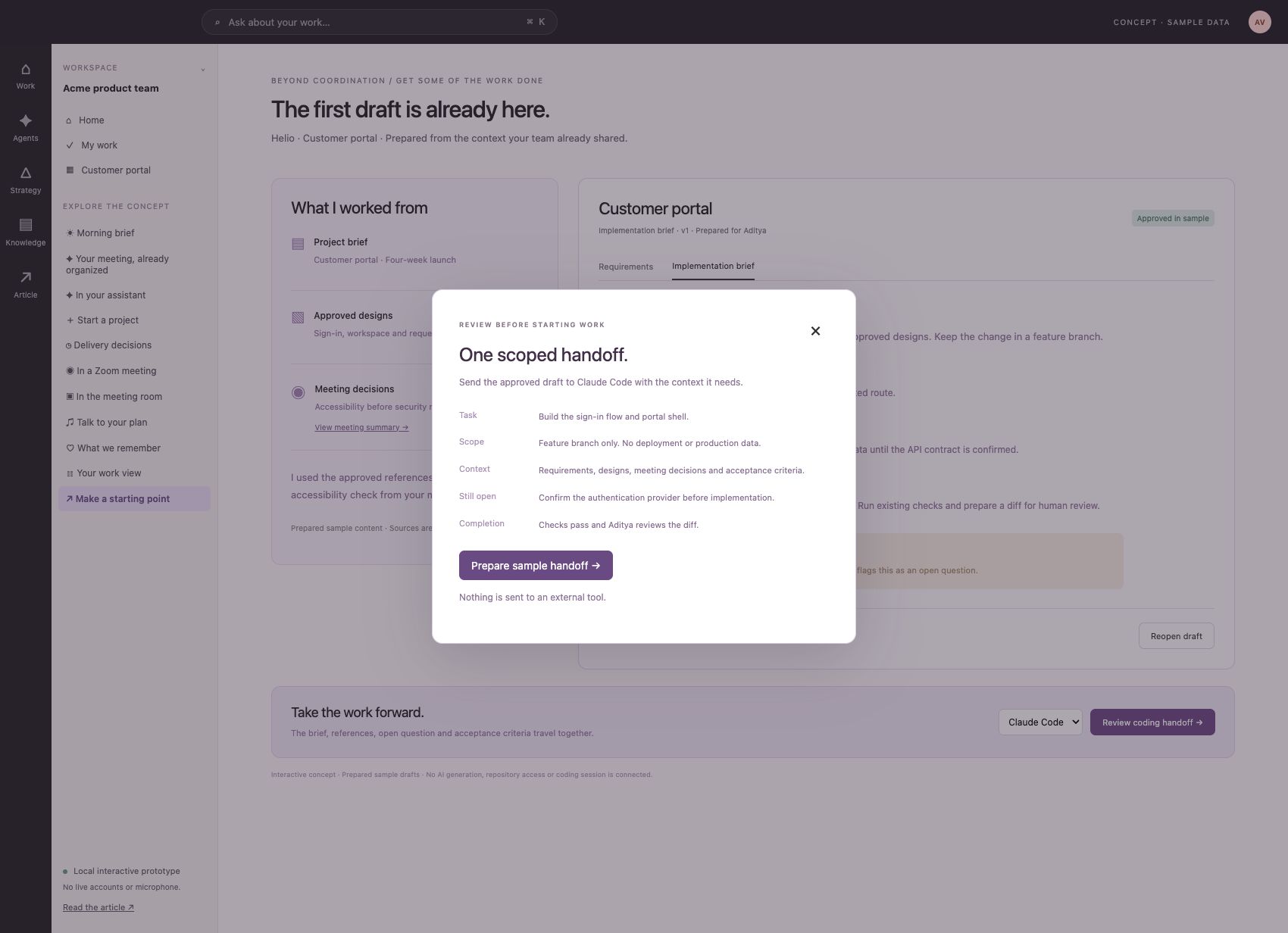1288x933 pixels.
Task: Click the Project brief document icon
Action: coord(298,244)
